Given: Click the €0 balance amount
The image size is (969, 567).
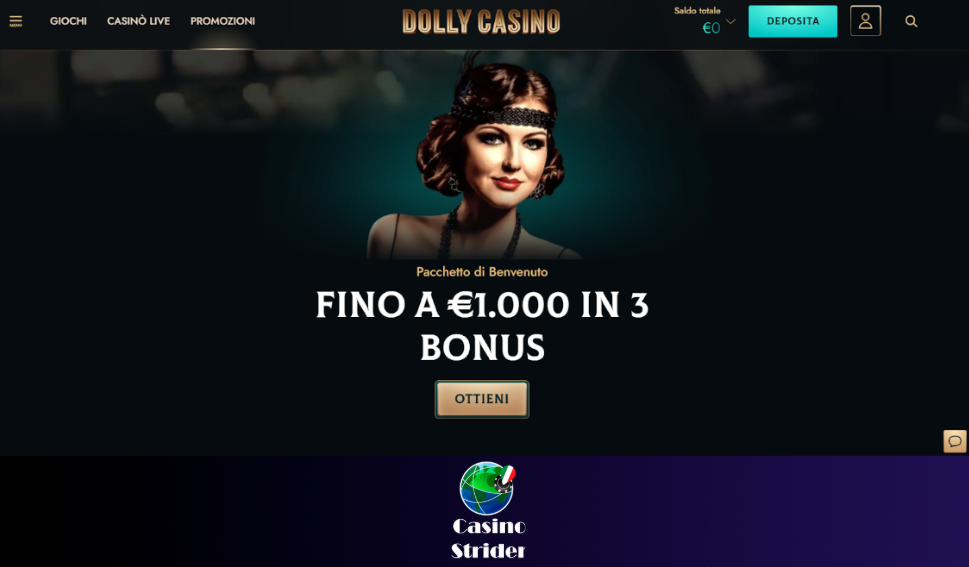Looking at the screenshot, I should [711, 28].
